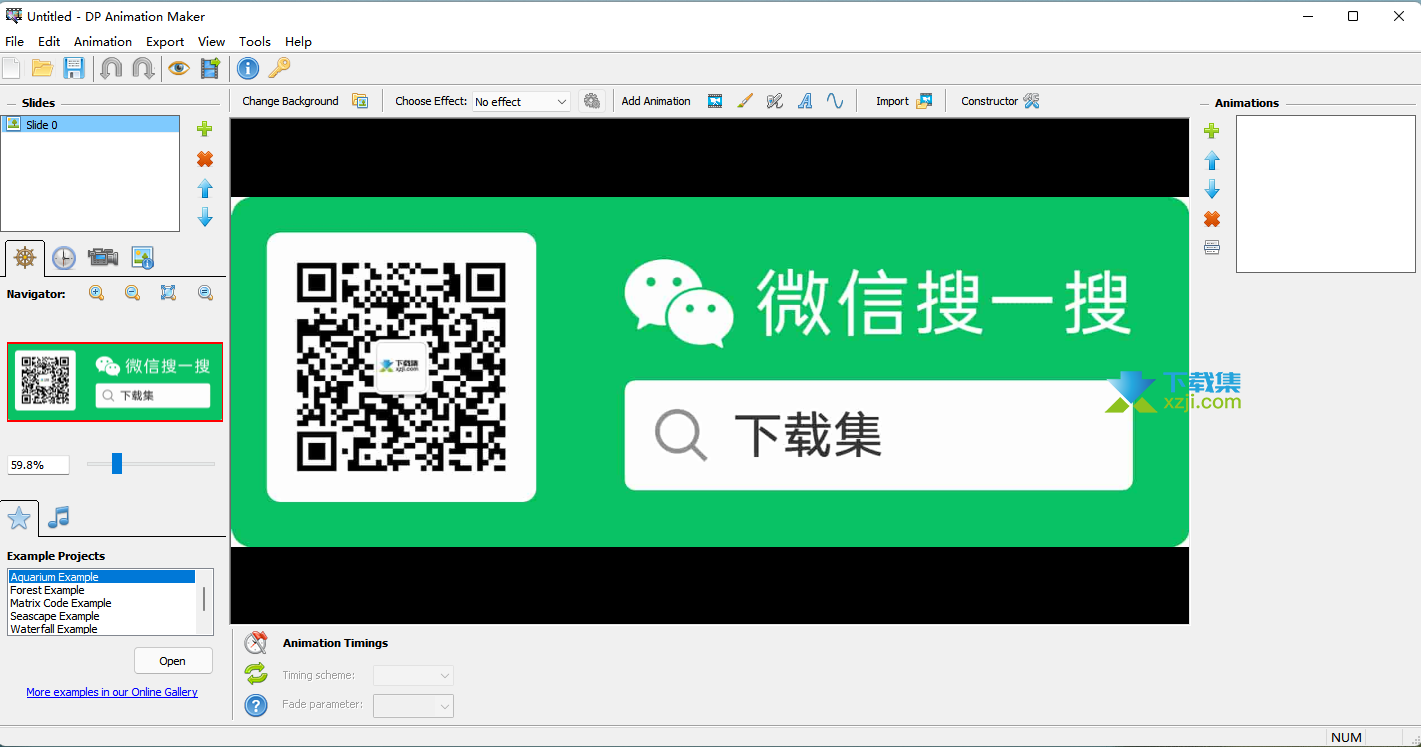Open a project with folder icon
This screenshot has width=1421, height=747.
coord(42,68)
